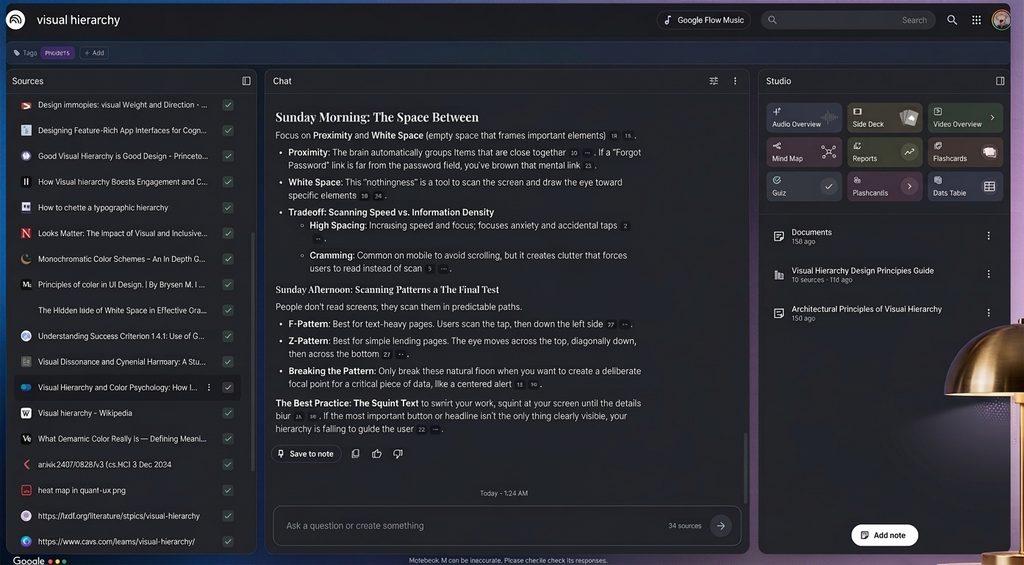
Task: Open the Google apps grid icon
Action: 976,20
